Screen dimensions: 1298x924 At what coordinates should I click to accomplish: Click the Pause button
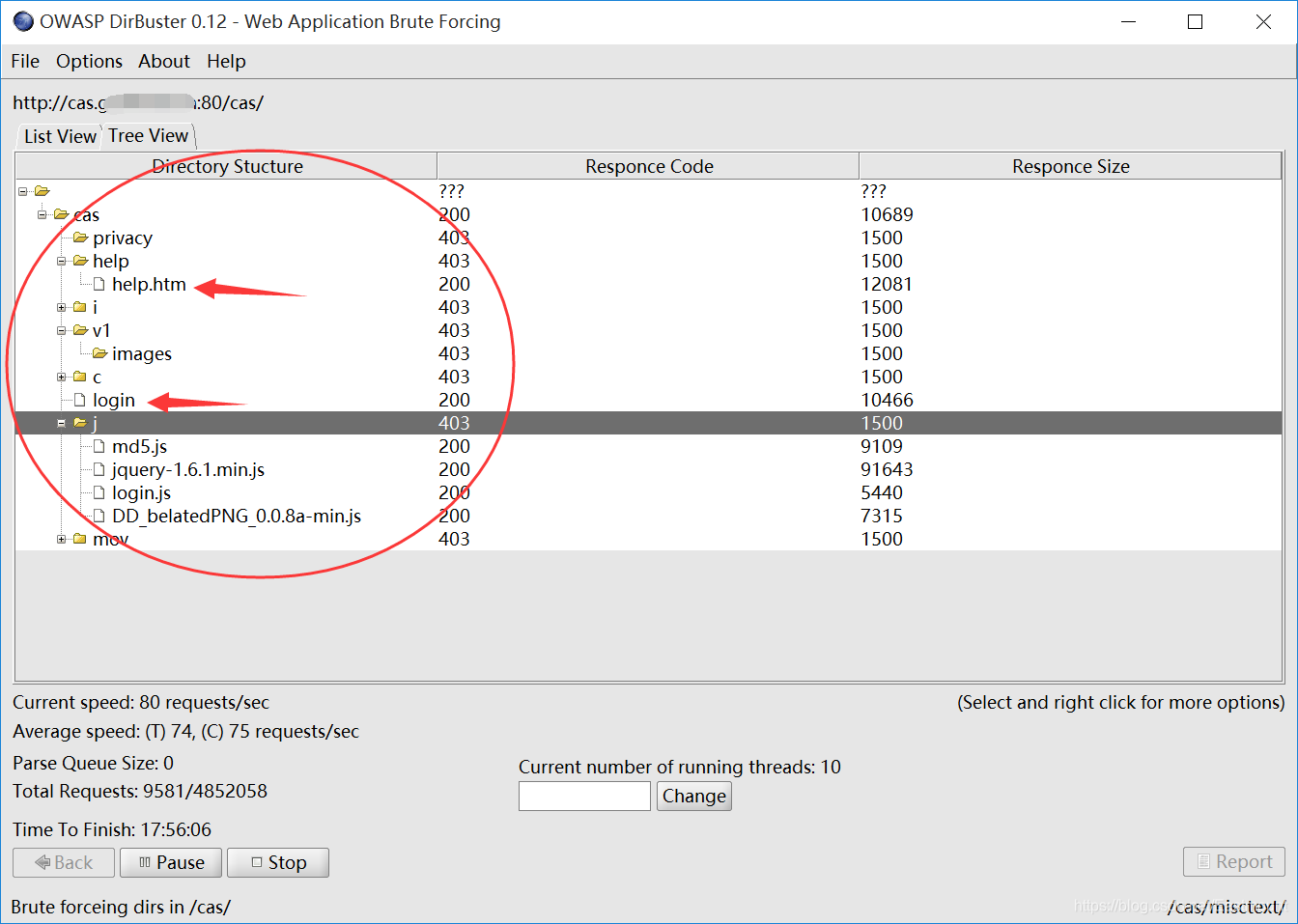coord(171,862)
